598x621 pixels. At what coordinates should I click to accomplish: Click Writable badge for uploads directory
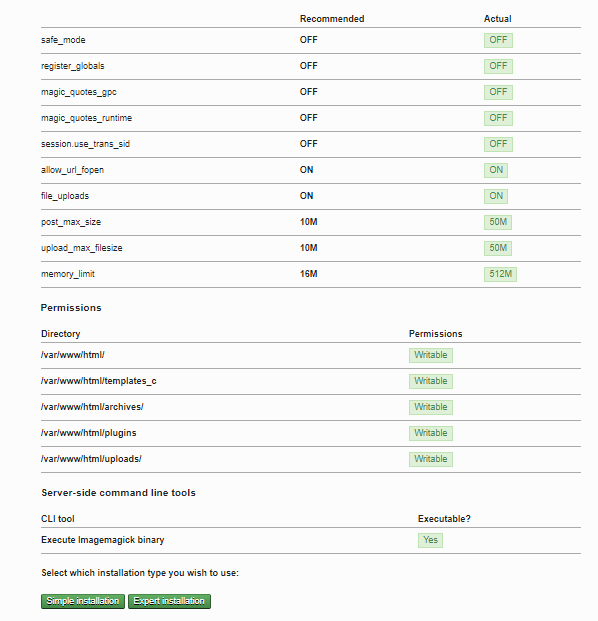pyautogui.click(x=431, y=459)
